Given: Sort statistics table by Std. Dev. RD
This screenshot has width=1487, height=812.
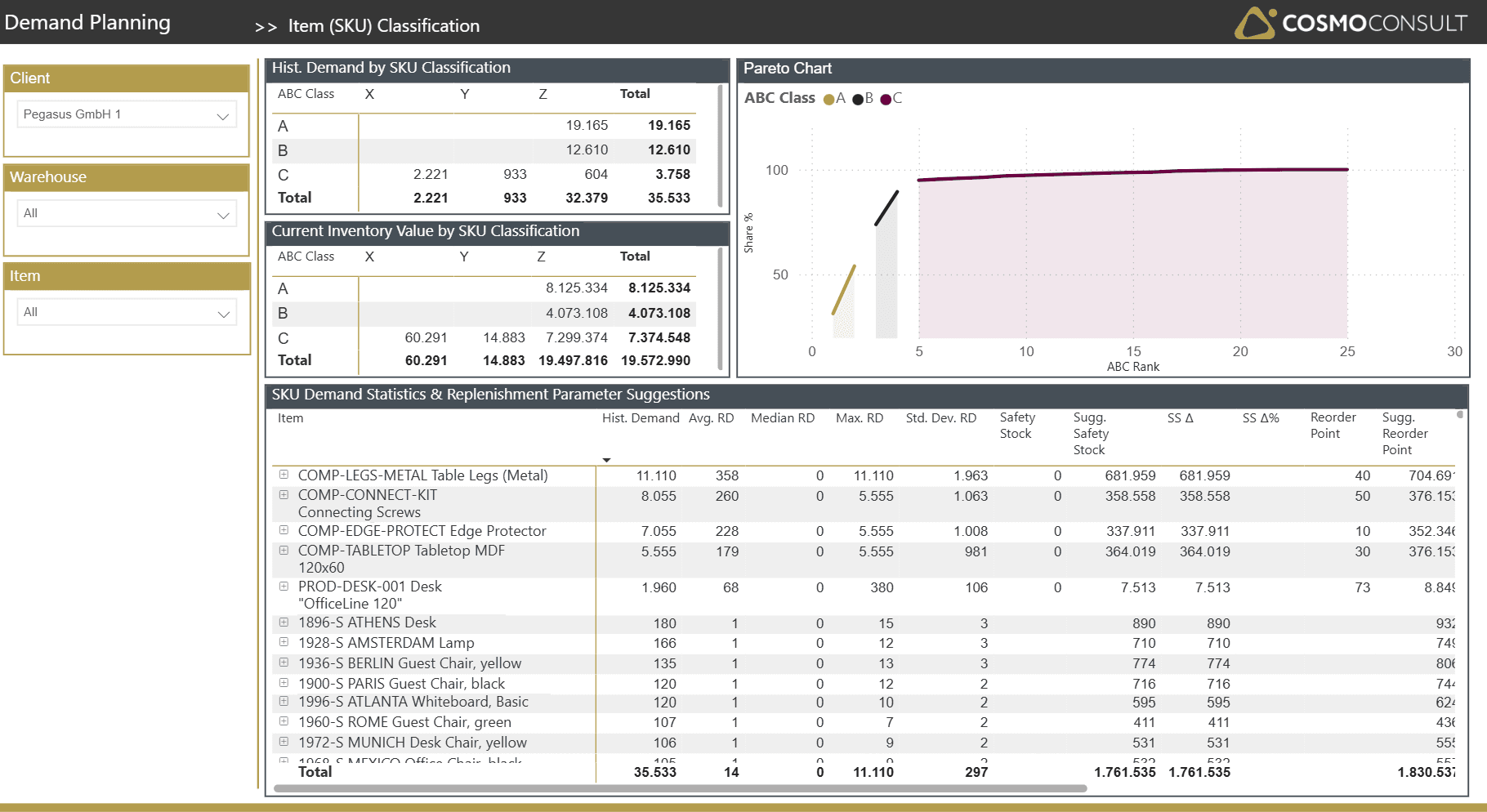Looking at the screenshot, I should tap(941, 418).
